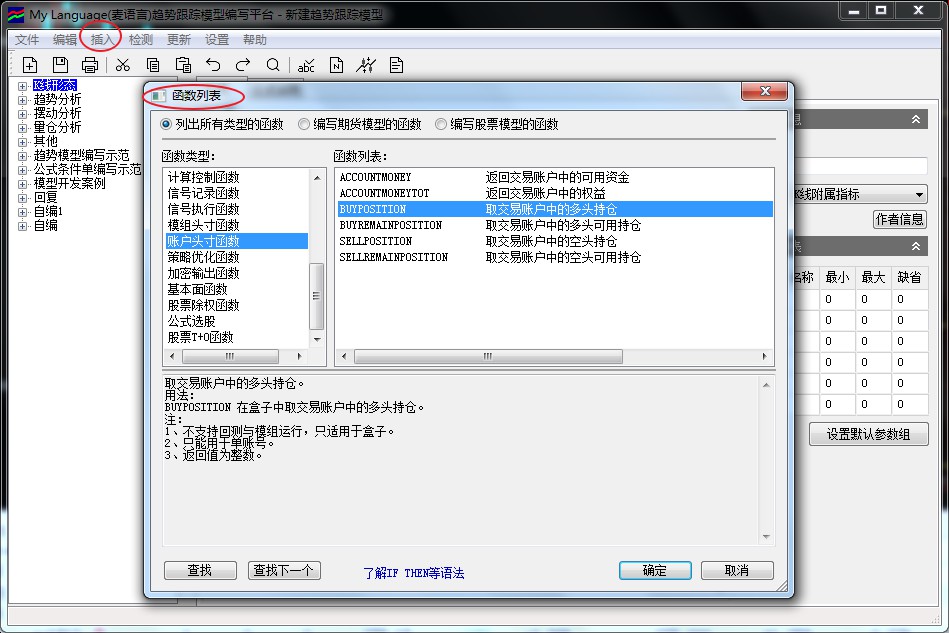Click the Search magnifier icon
Viewport: 949px width, 633px height.
click(x=273, y=65)
